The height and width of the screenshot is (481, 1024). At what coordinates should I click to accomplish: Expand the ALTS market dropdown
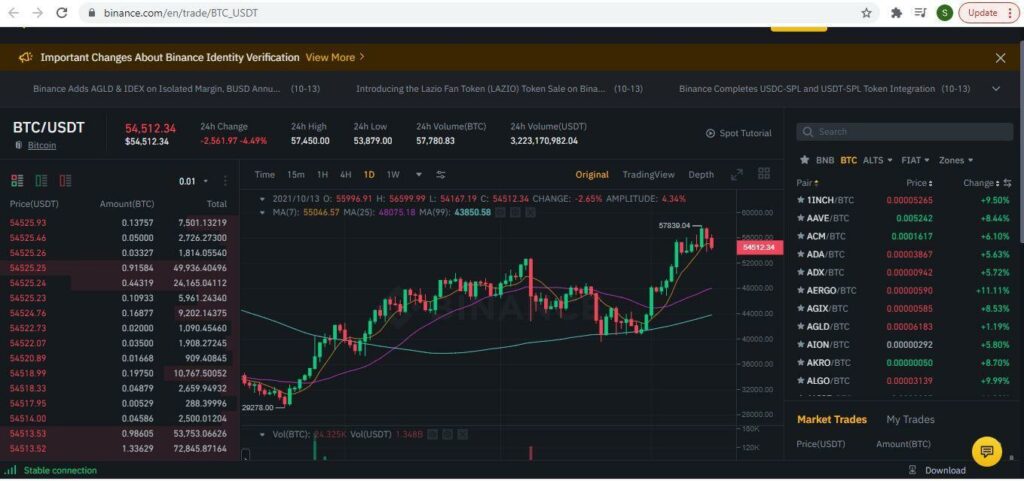pyautogui.click(x=877, y=160)
